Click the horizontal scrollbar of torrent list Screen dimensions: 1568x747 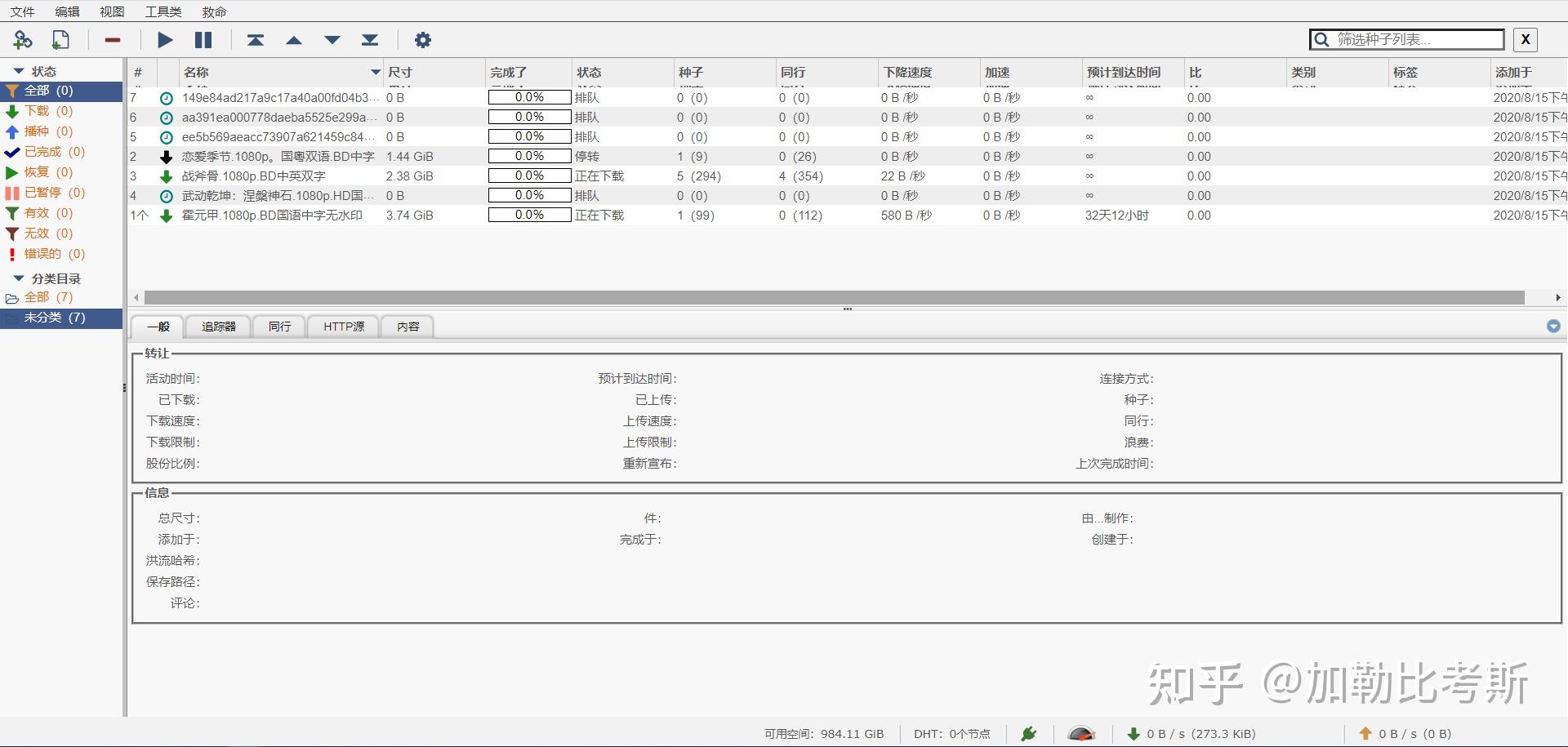[x=834, y=297]
